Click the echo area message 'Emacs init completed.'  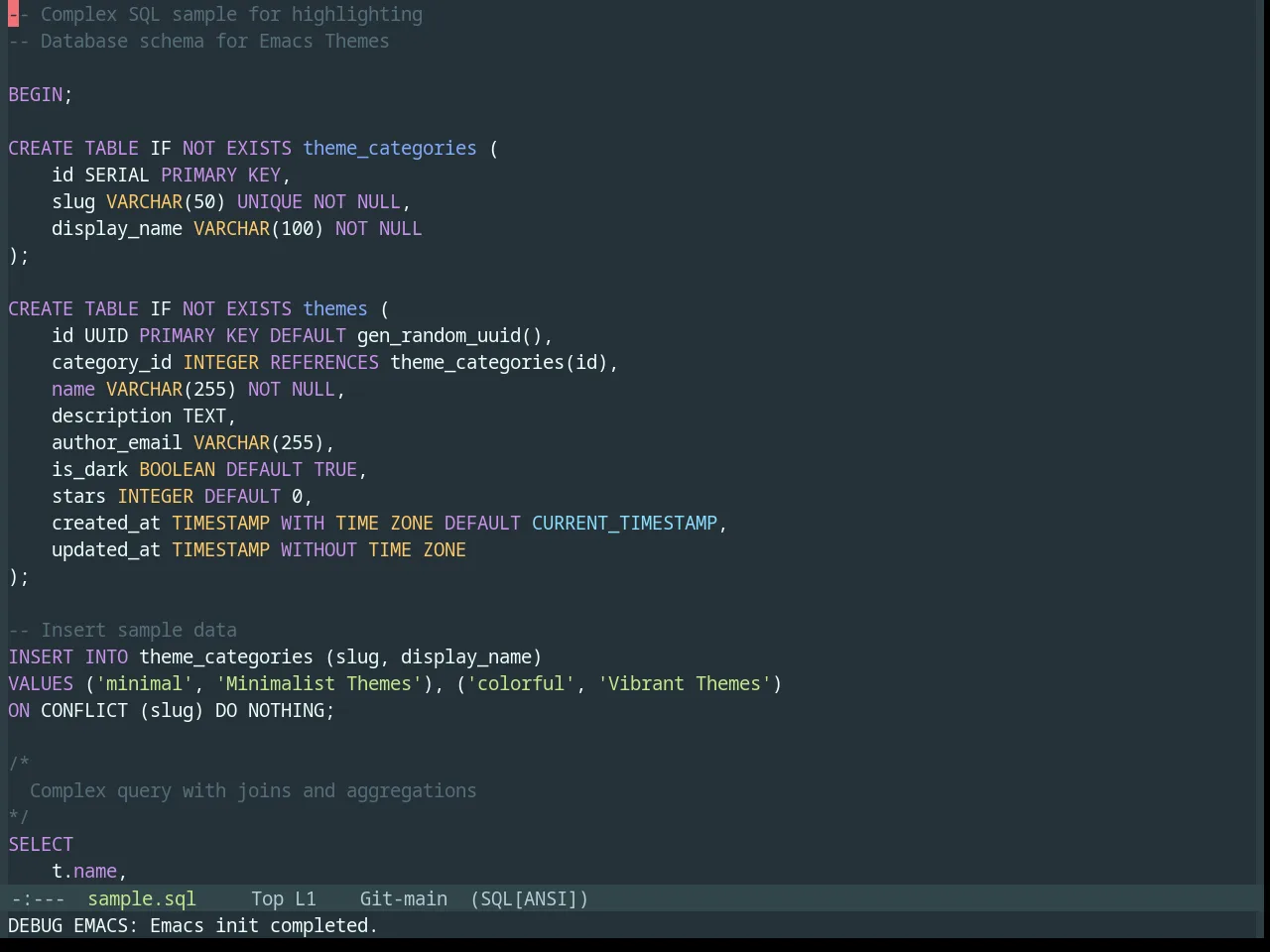coord(264,925)
